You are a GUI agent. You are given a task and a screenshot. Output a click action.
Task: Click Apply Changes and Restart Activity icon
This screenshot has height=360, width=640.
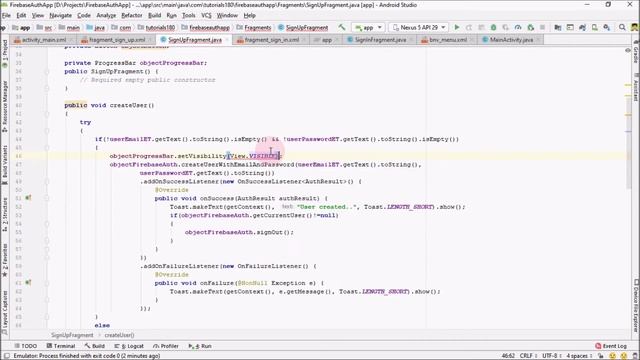pyautogui.click(x=469, y=27)
